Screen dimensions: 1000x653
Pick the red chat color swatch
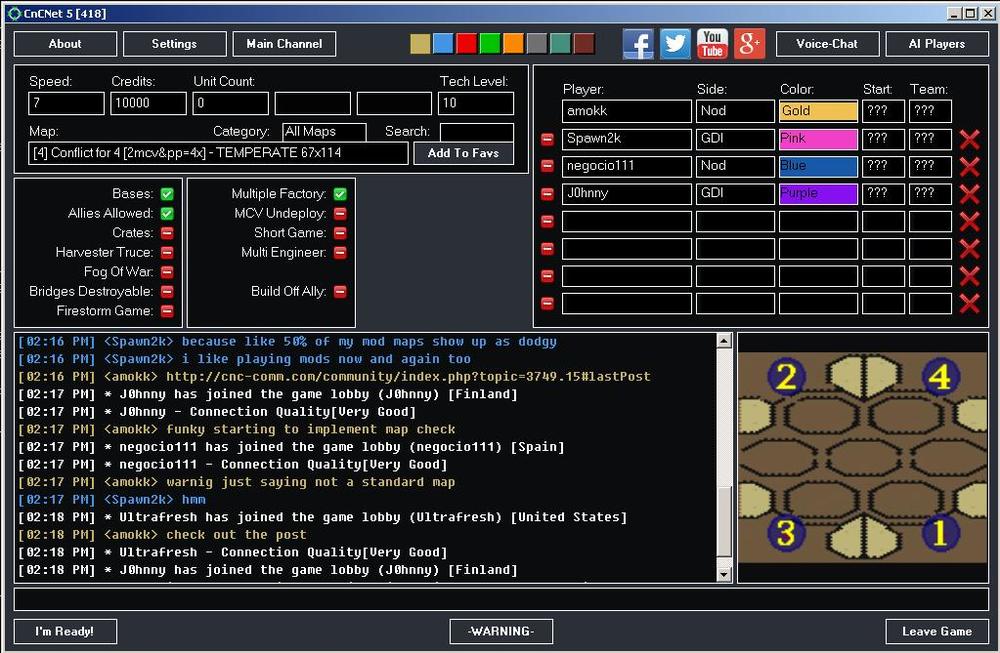[x=466, y=43]
